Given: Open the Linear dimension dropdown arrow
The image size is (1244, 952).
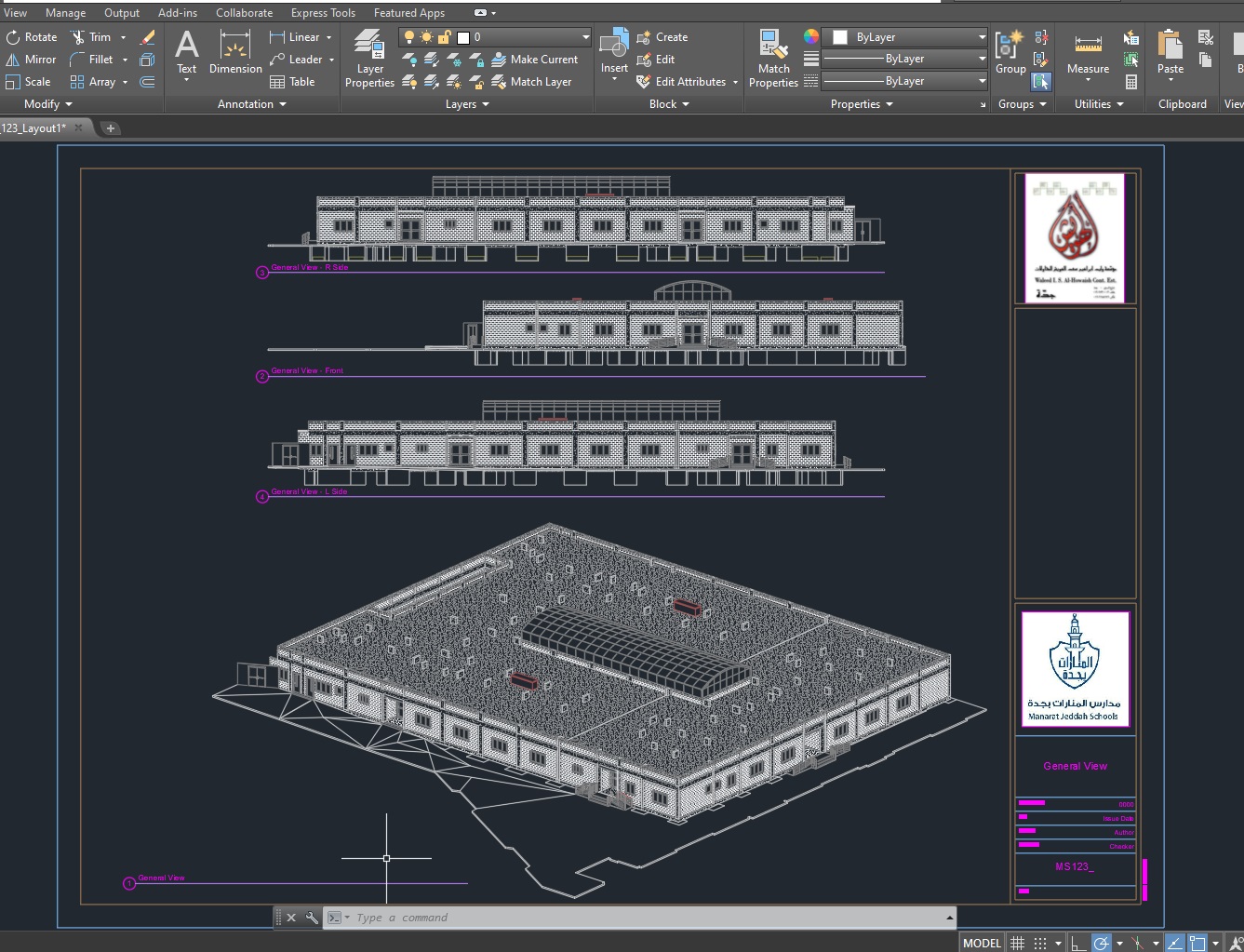Looking at the screenshot, I should (x=329, y=37).
